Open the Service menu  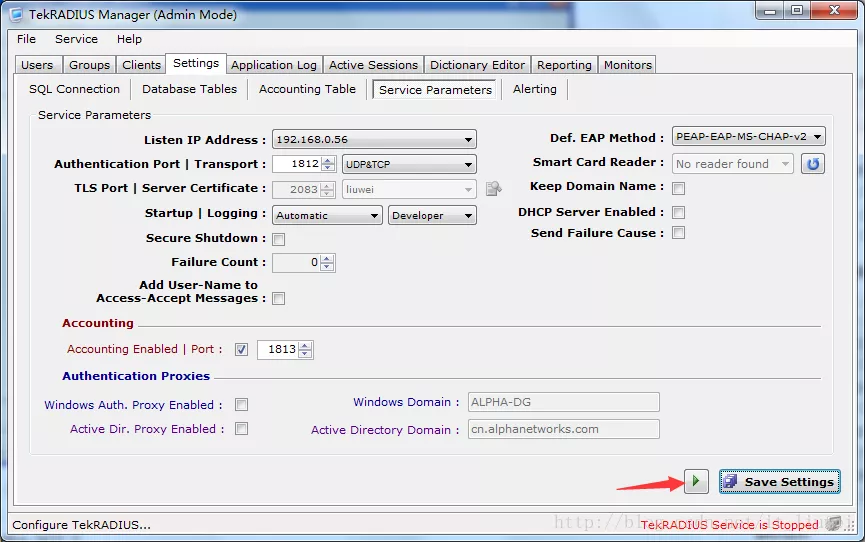point(76,39)
